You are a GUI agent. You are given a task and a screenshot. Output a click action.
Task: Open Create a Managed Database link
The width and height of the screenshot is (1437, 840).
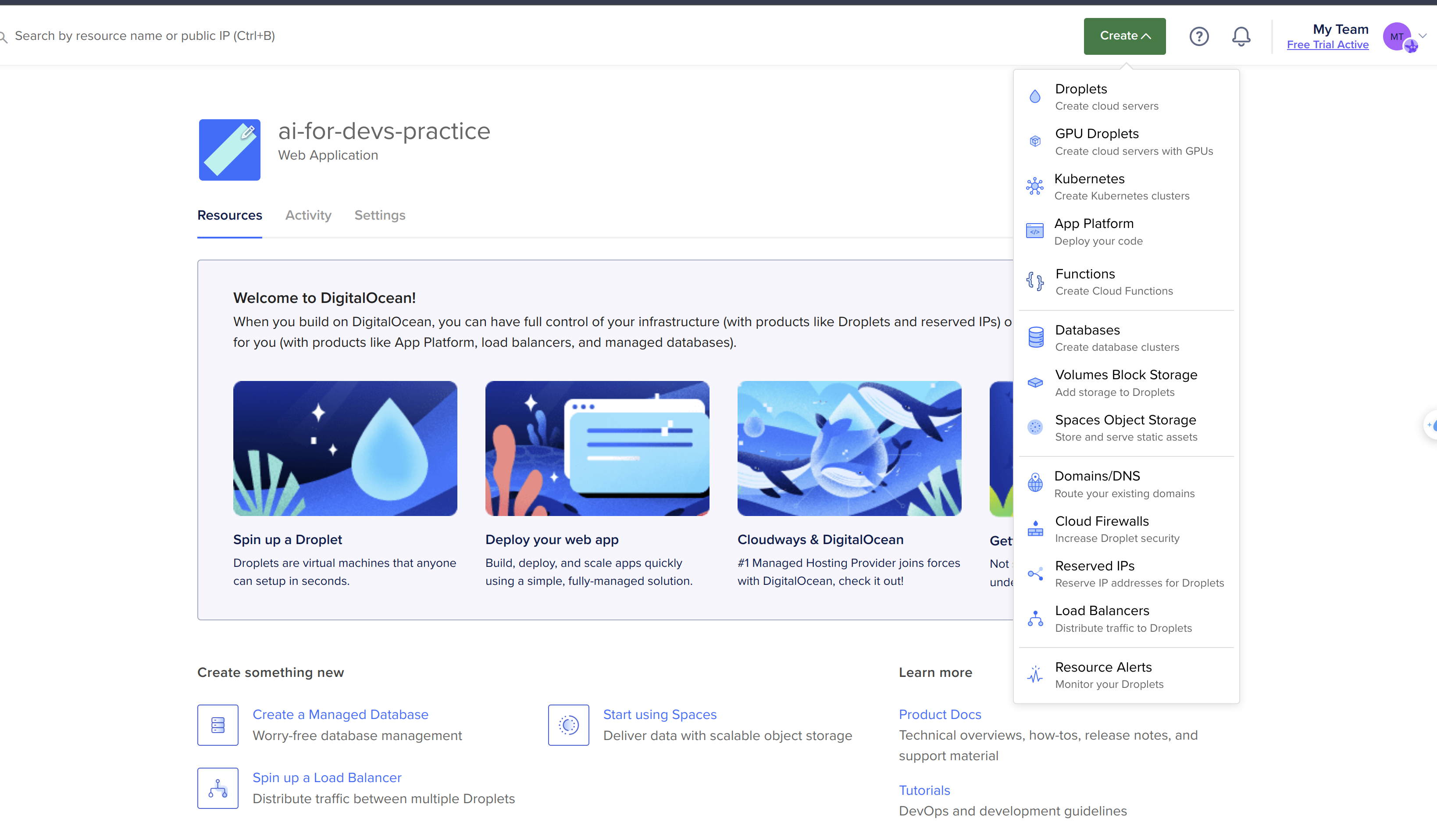340,714
